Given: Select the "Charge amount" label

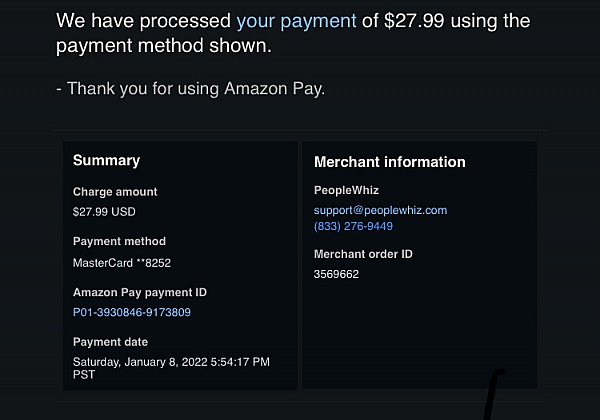Looking at the screenshot, I should tap(115, 192).
